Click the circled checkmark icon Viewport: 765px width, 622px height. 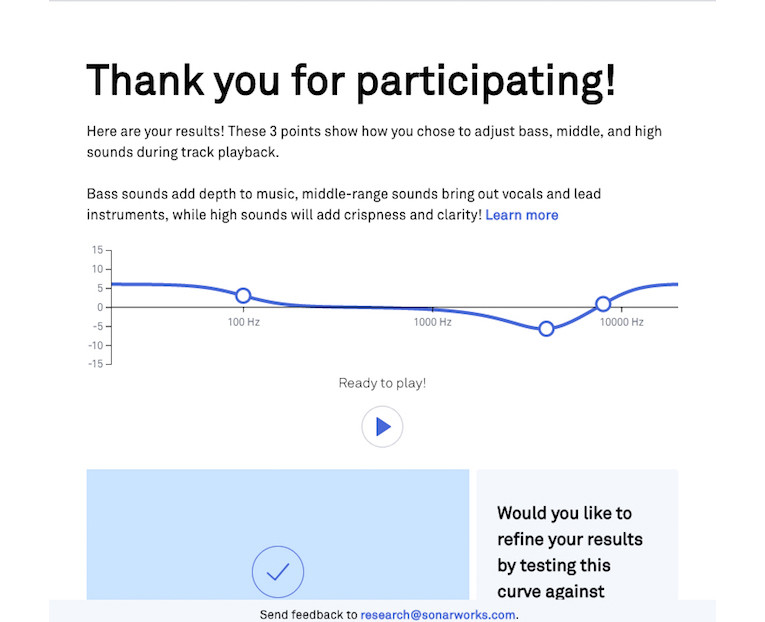(x=278, y=572)
